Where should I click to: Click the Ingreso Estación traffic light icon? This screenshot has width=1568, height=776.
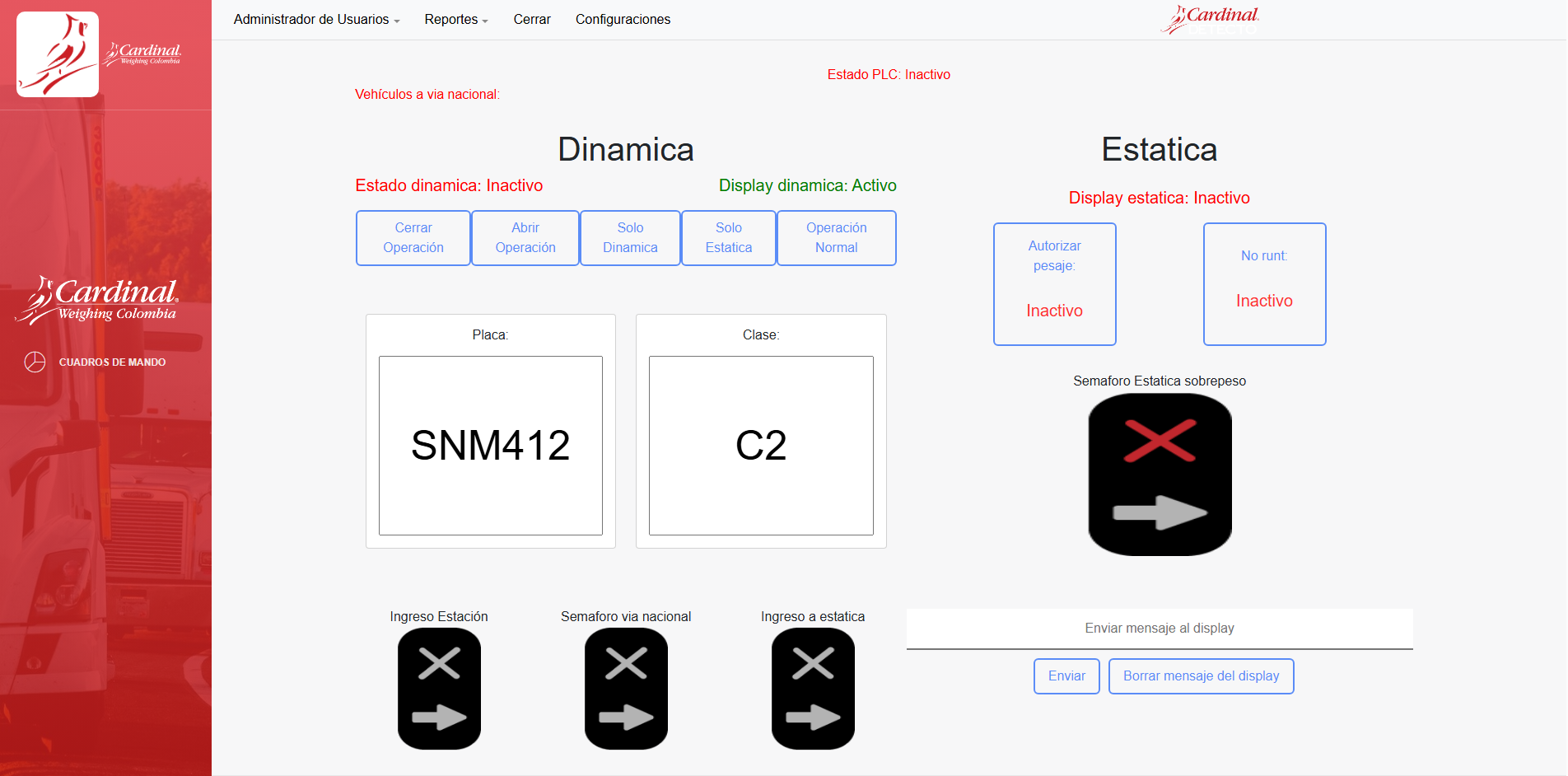(x=439, y=689)
